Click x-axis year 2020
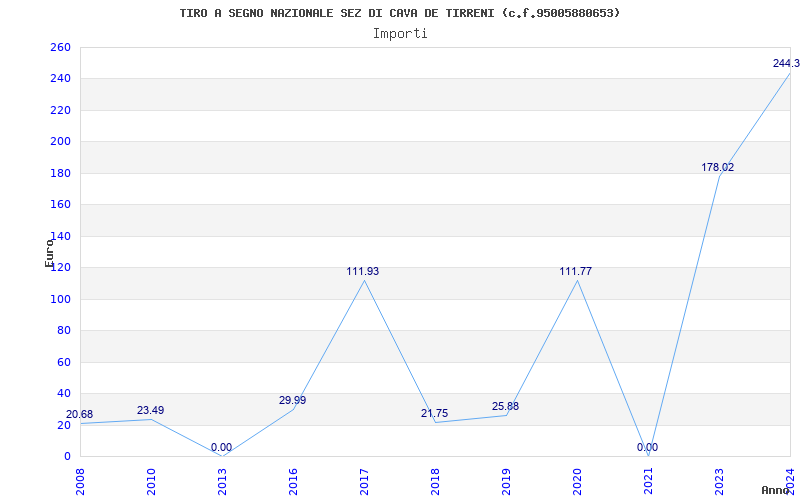Viewport: 800px width, 500px height. pos(577,482)
